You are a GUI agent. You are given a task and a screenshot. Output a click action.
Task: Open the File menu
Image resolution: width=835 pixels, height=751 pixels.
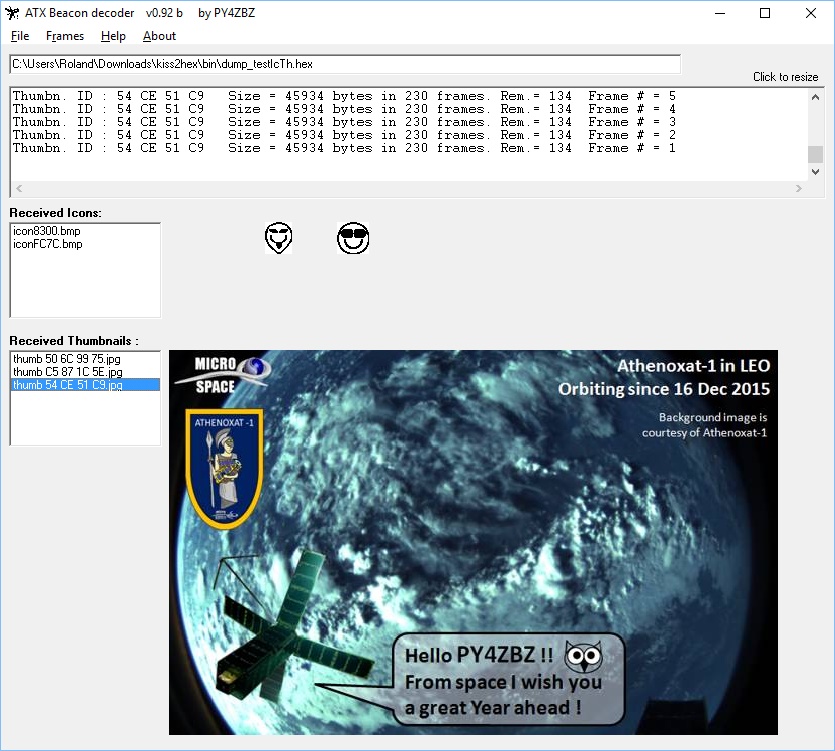click(x=20, y=36)
